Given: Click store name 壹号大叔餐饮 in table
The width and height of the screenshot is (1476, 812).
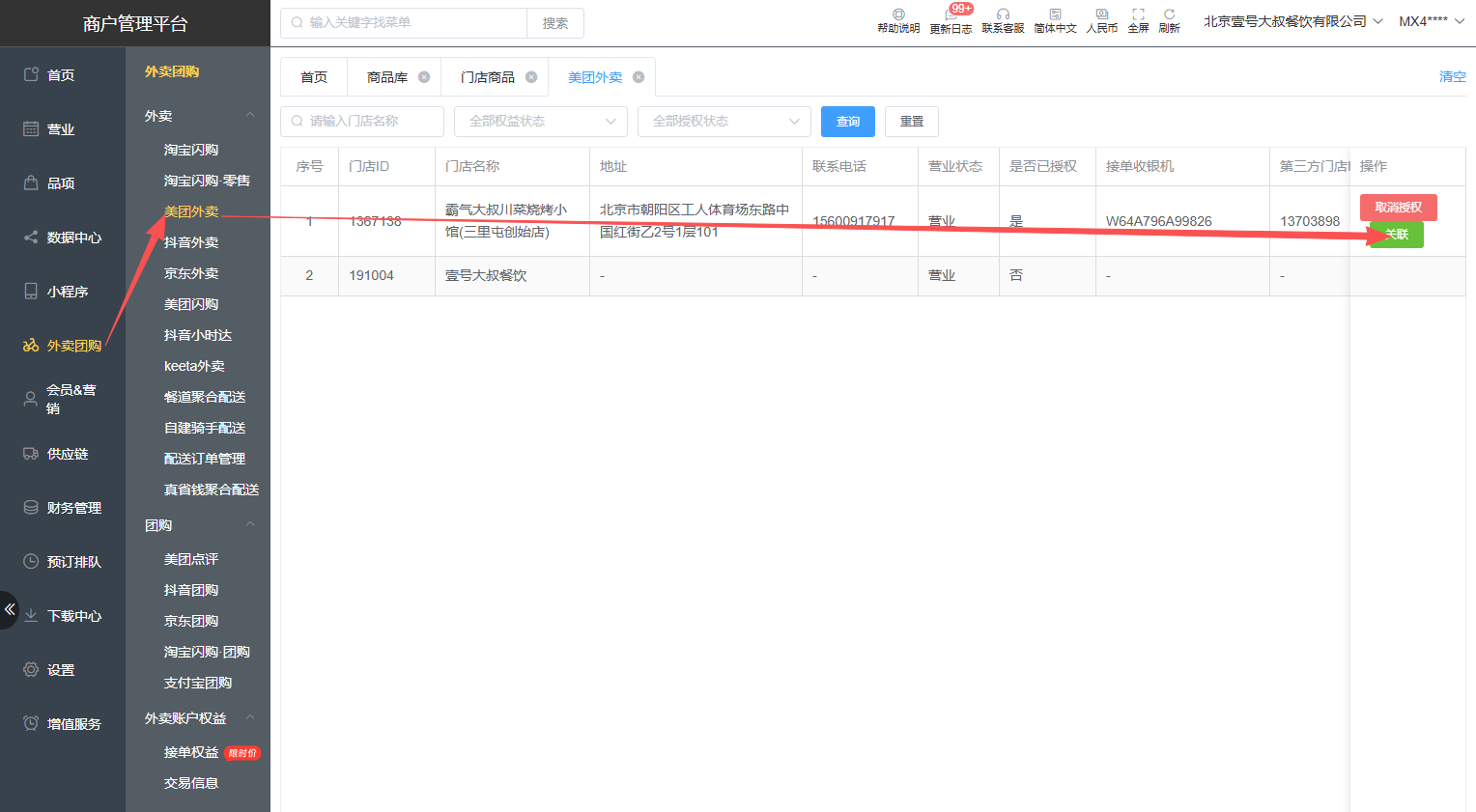Looking at the screenshot, I should tap(486, 276).
